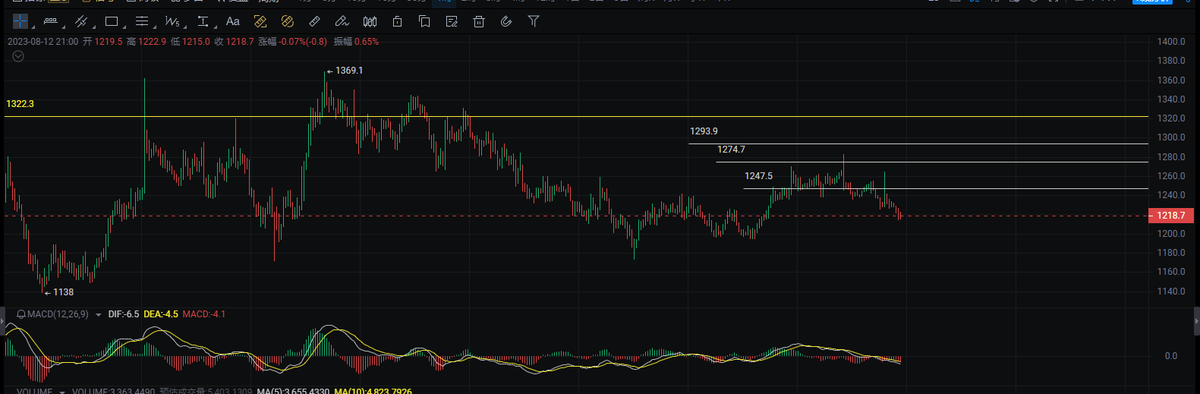The width and height of the screenshot is (1200, 394).
Task: Click the 2023-08-12 21:00 timestamp
Action: [x=42, y=41]
